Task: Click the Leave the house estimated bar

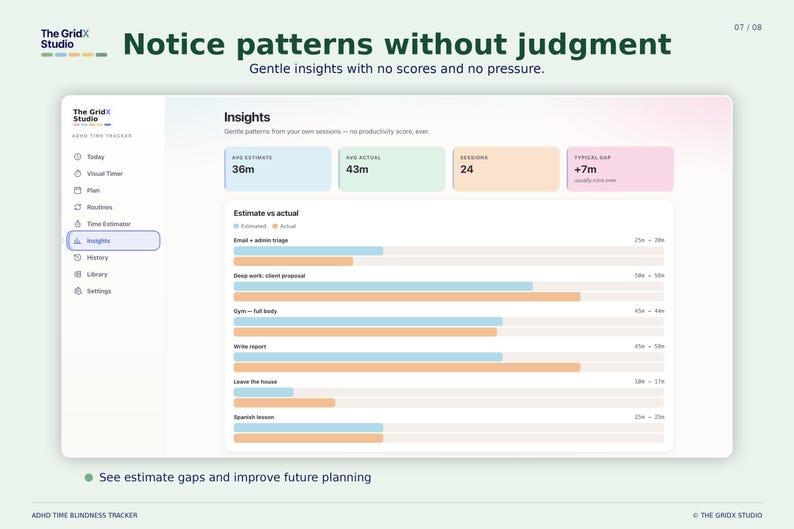Action: [x=263, y=392]
